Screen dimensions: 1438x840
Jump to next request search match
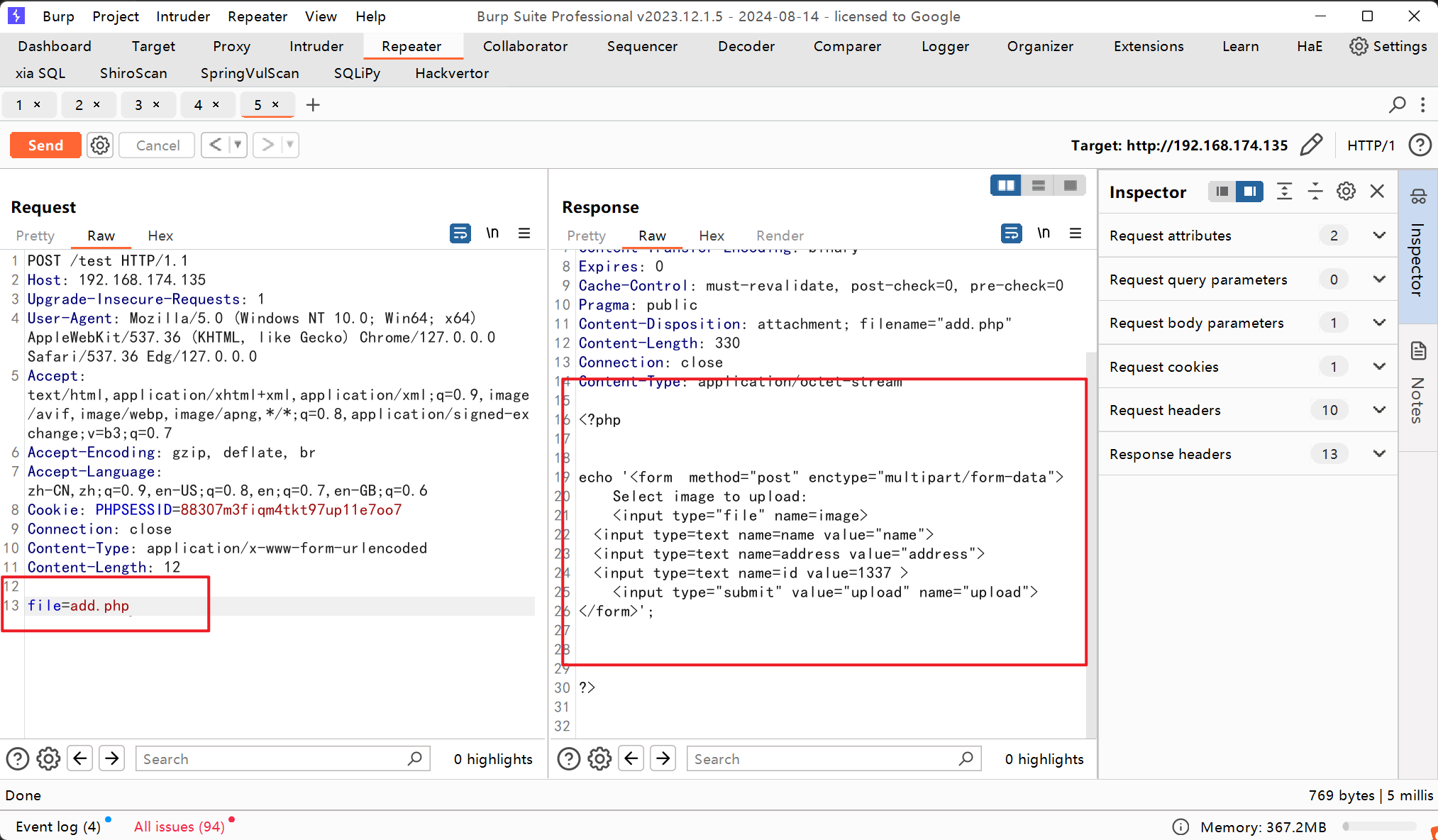tap(112, 759)
